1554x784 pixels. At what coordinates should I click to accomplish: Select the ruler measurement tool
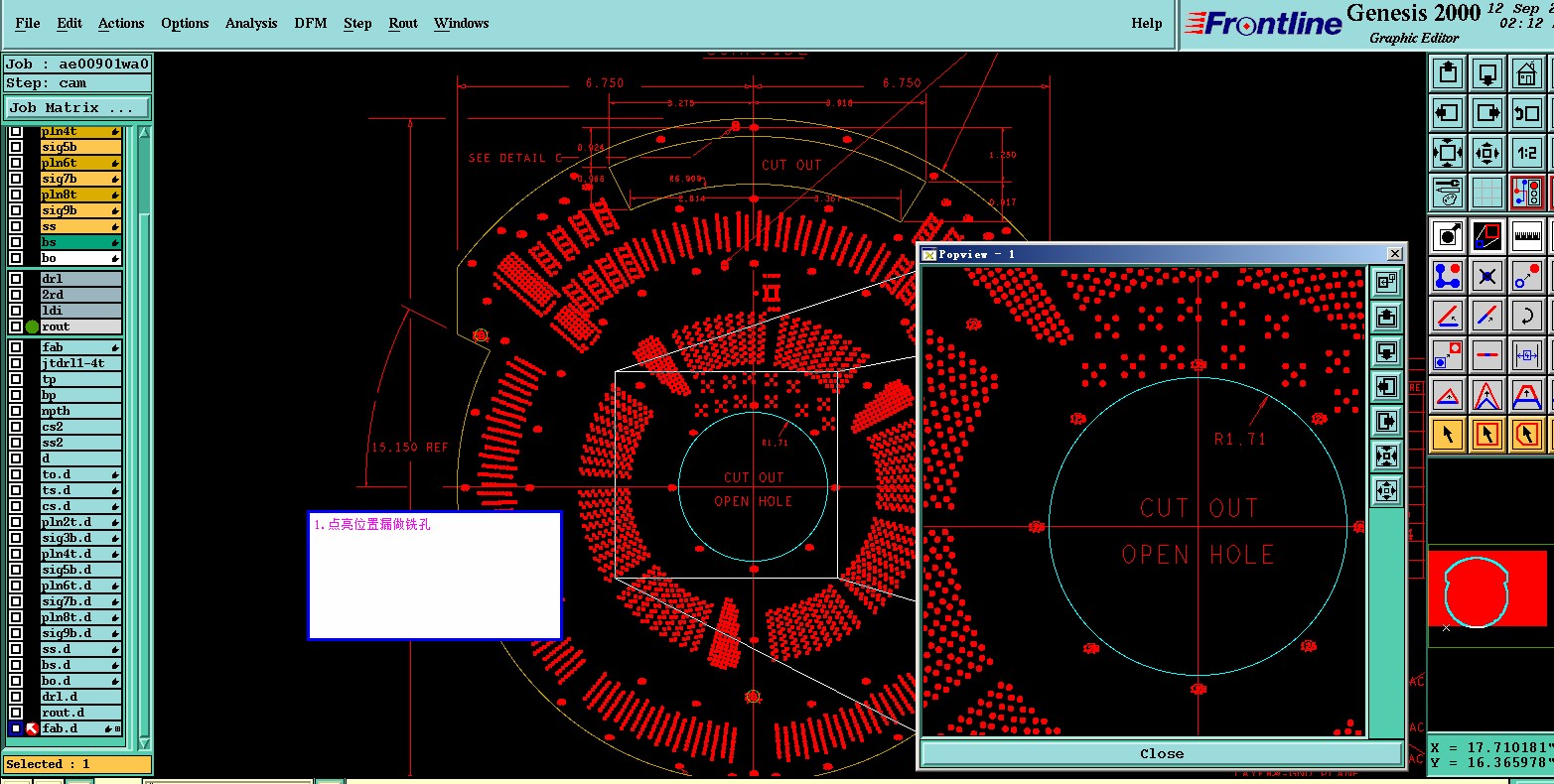(x=1526, y=236)
